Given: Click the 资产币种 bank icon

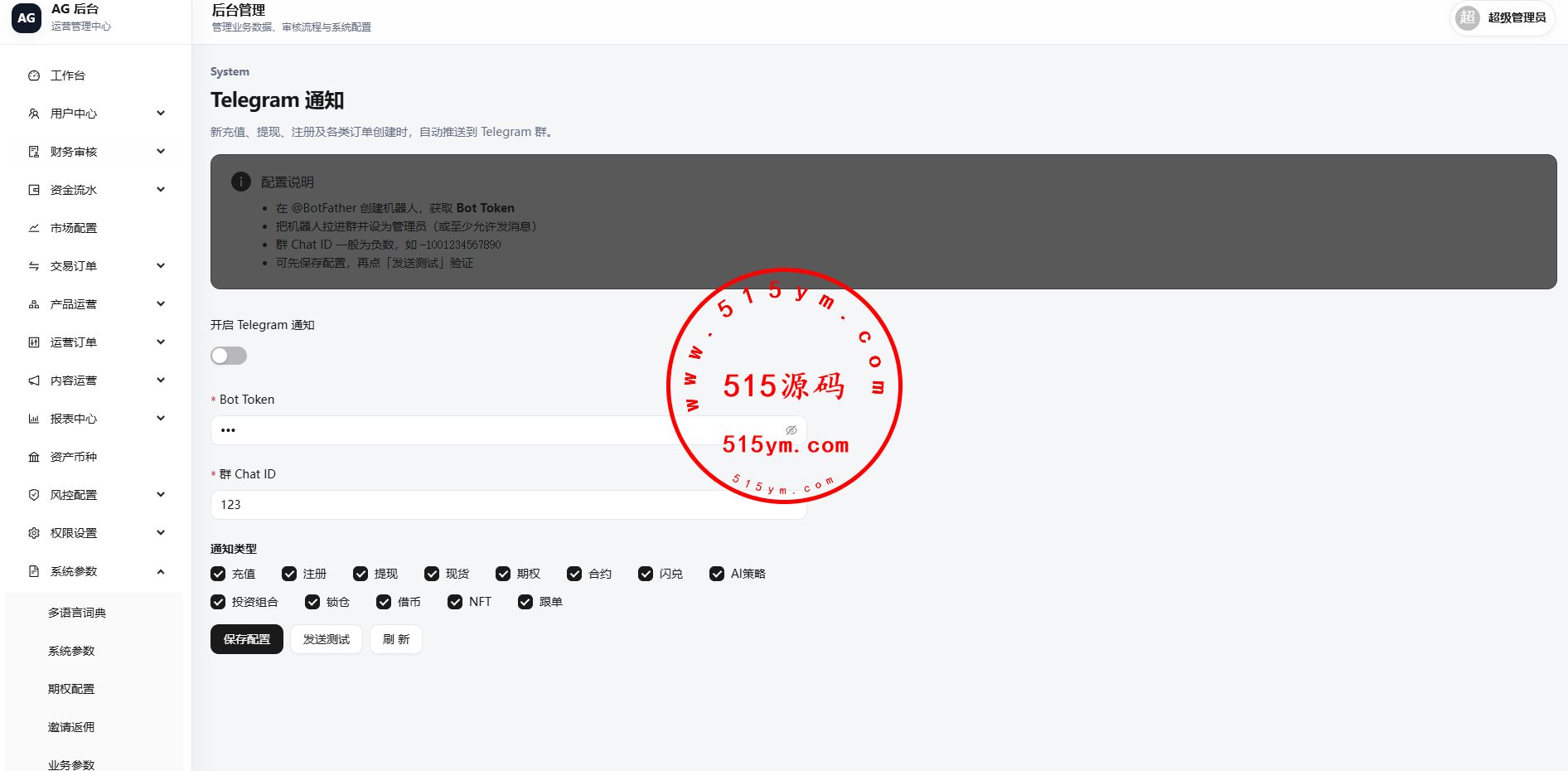Looking at the screenshot, I should tap(34, 457).
